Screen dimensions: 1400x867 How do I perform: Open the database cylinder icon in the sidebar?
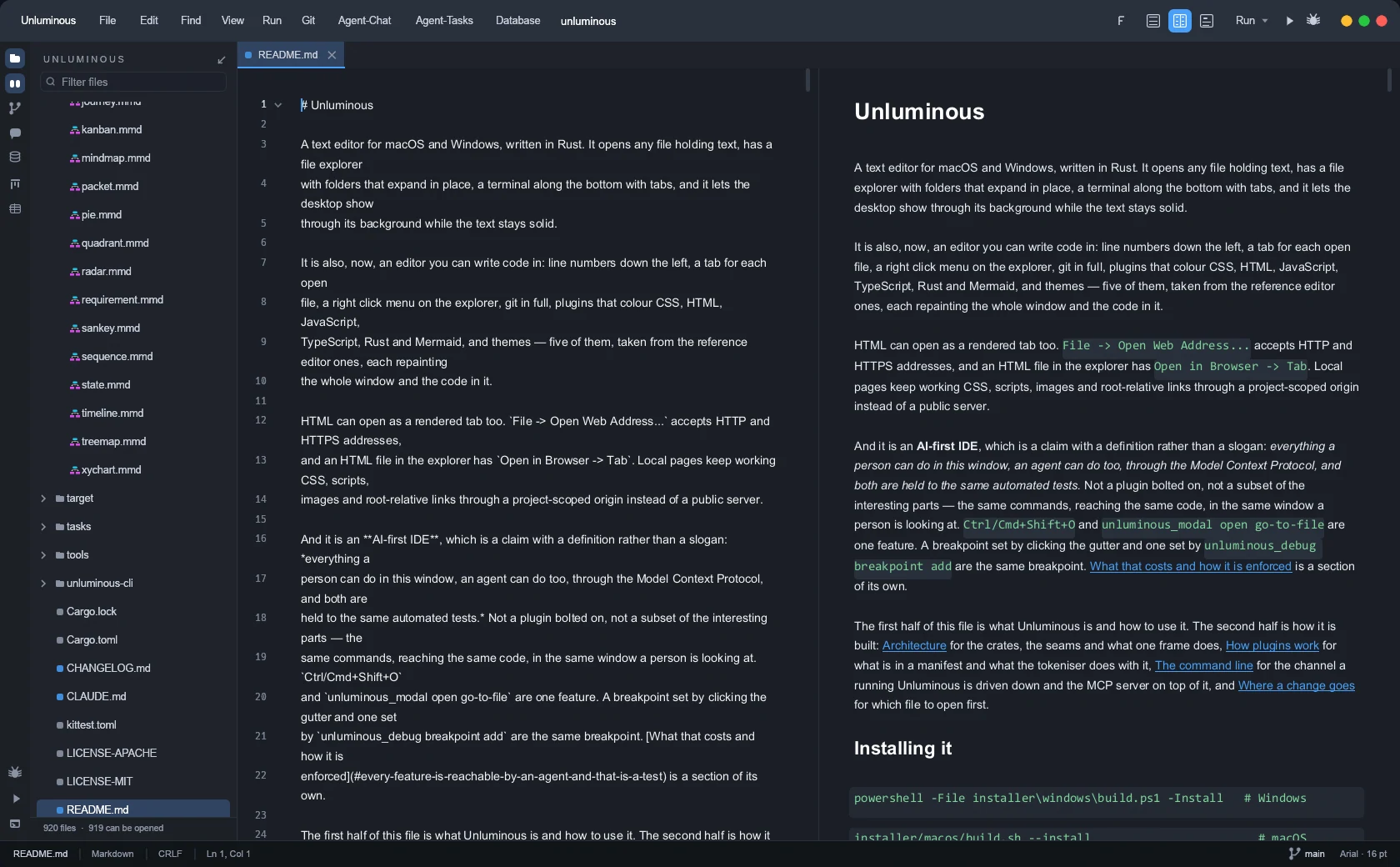[15, 157]
